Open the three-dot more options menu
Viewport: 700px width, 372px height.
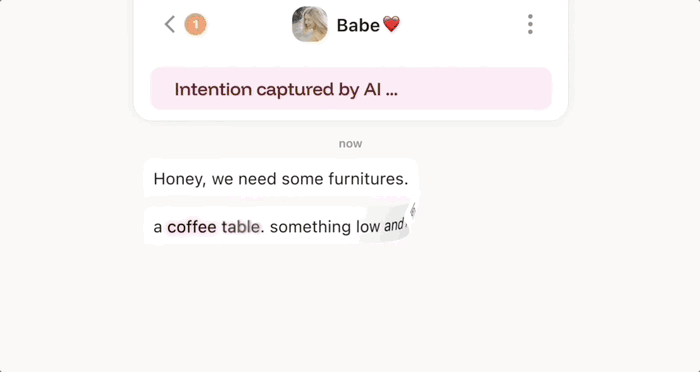pyautogui.click(x=530, y=24)
